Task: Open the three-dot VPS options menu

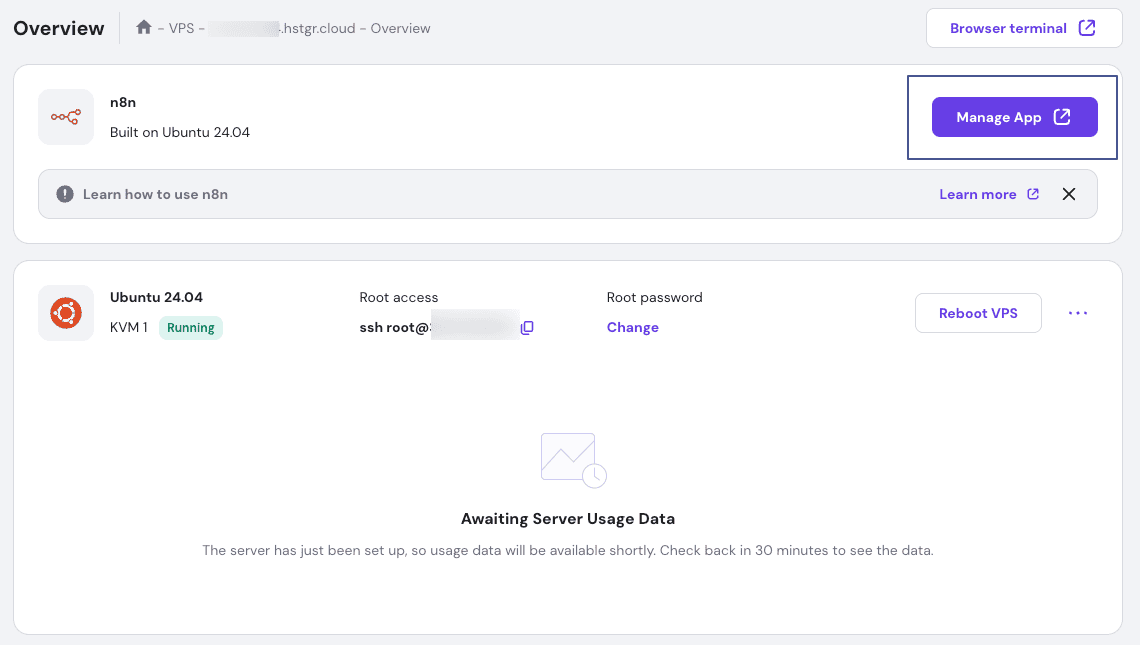Action: (1077, 313)
